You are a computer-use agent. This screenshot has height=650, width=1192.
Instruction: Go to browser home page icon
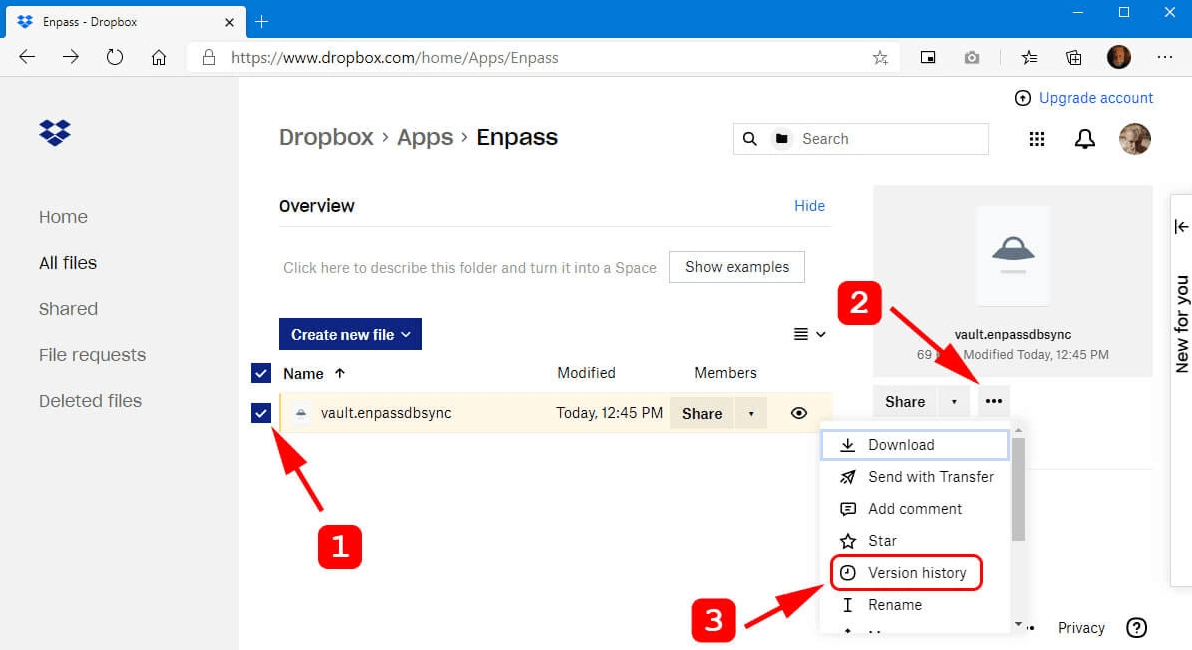click(159, 58)
